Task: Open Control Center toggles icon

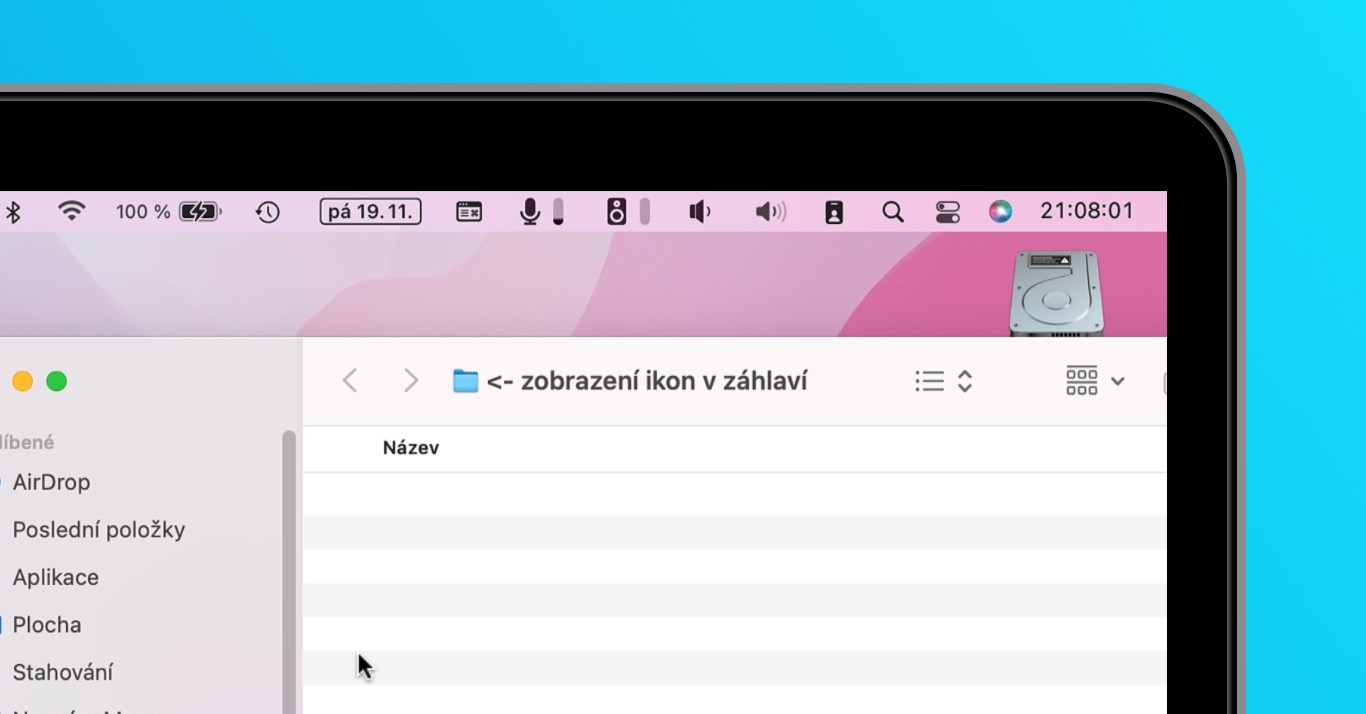Action: coord(947,211)
